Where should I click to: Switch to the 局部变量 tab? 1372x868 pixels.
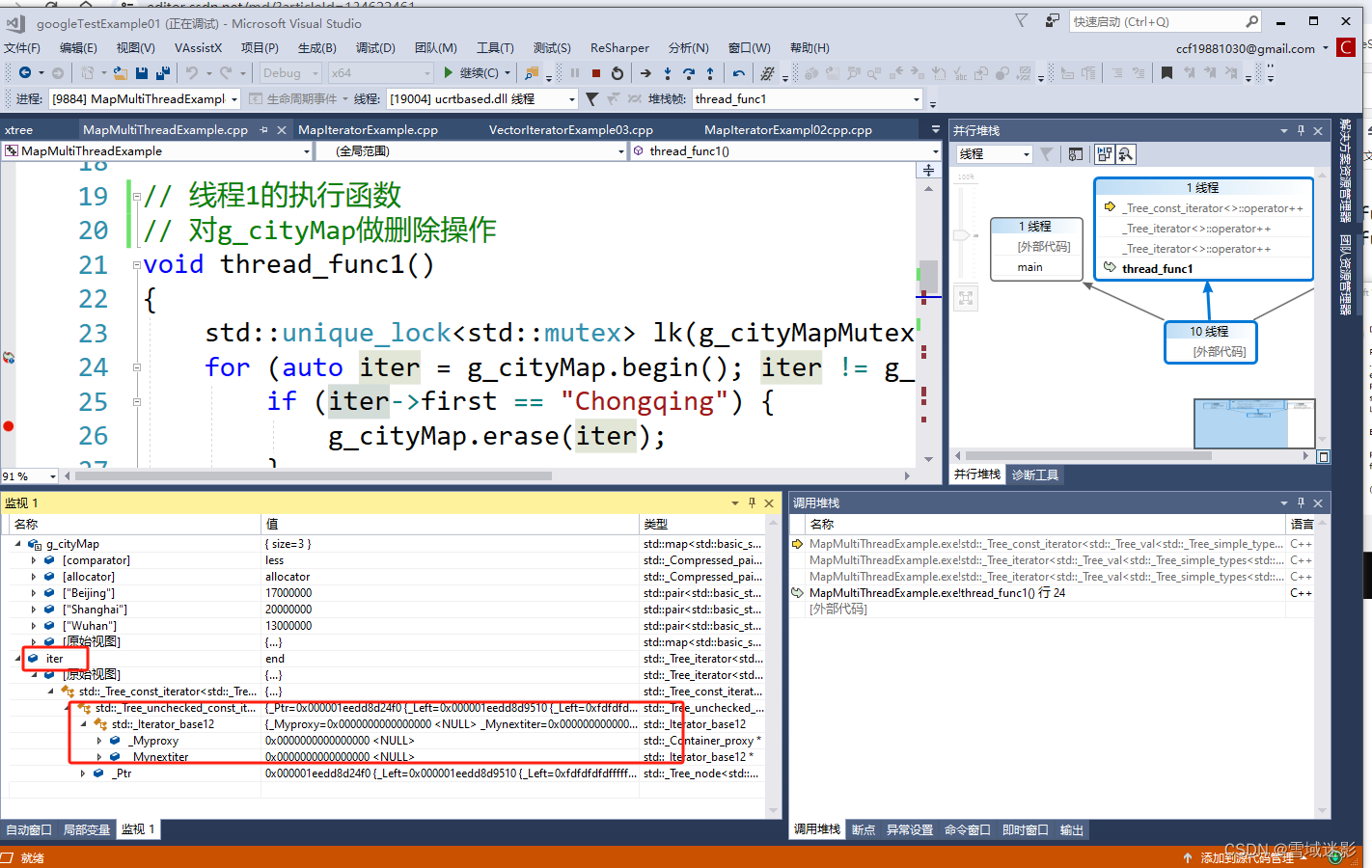click(x=87, y=829)
